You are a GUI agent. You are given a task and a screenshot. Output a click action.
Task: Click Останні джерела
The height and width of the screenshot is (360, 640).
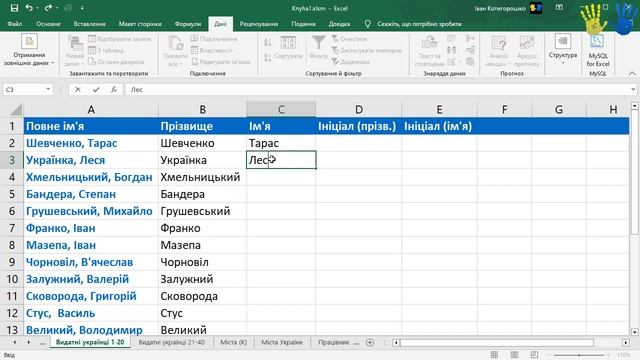click(116, 62)
